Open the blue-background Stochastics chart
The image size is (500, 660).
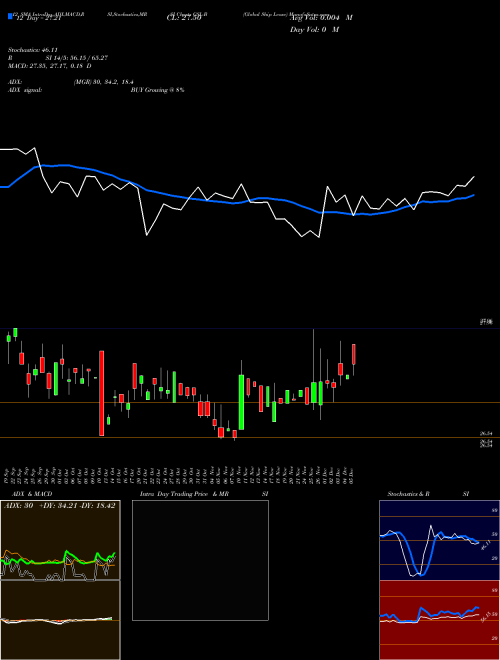point(439,540)
